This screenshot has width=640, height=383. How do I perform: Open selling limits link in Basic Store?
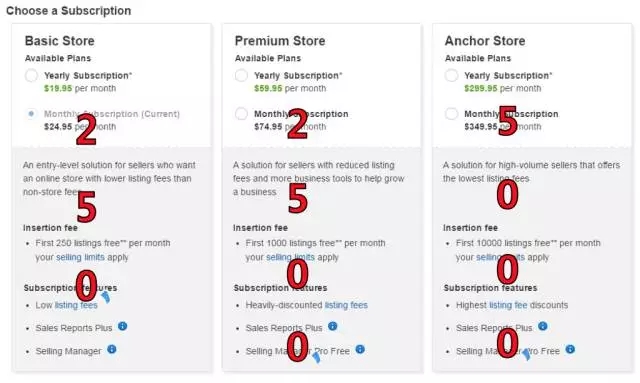(x=80, y=257)
